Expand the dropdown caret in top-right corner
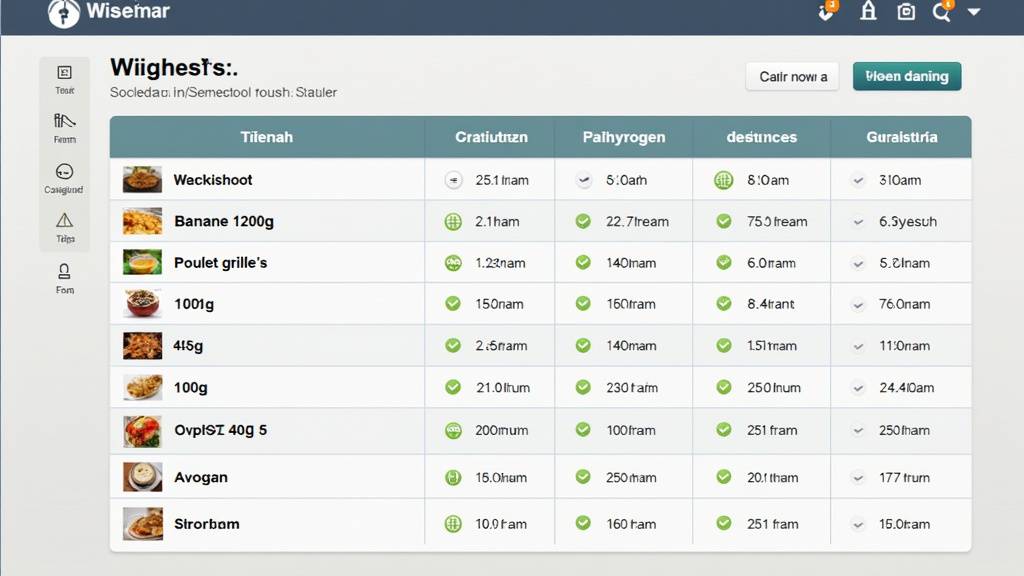Viewport: 1024px width, 576px height. click(974, 12)
